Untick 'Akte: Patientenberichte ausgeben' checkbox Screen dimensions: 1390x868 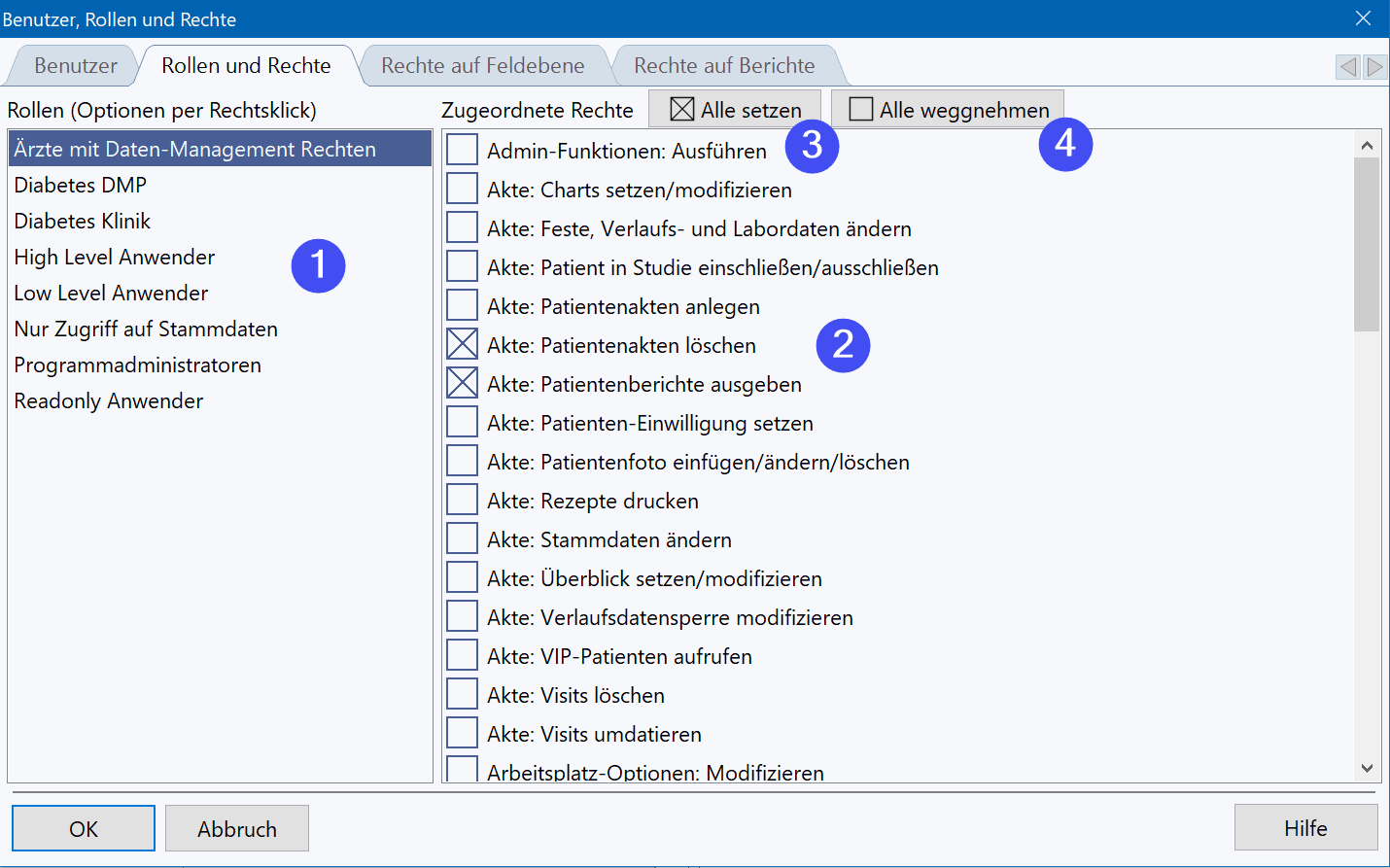point(462,383)
